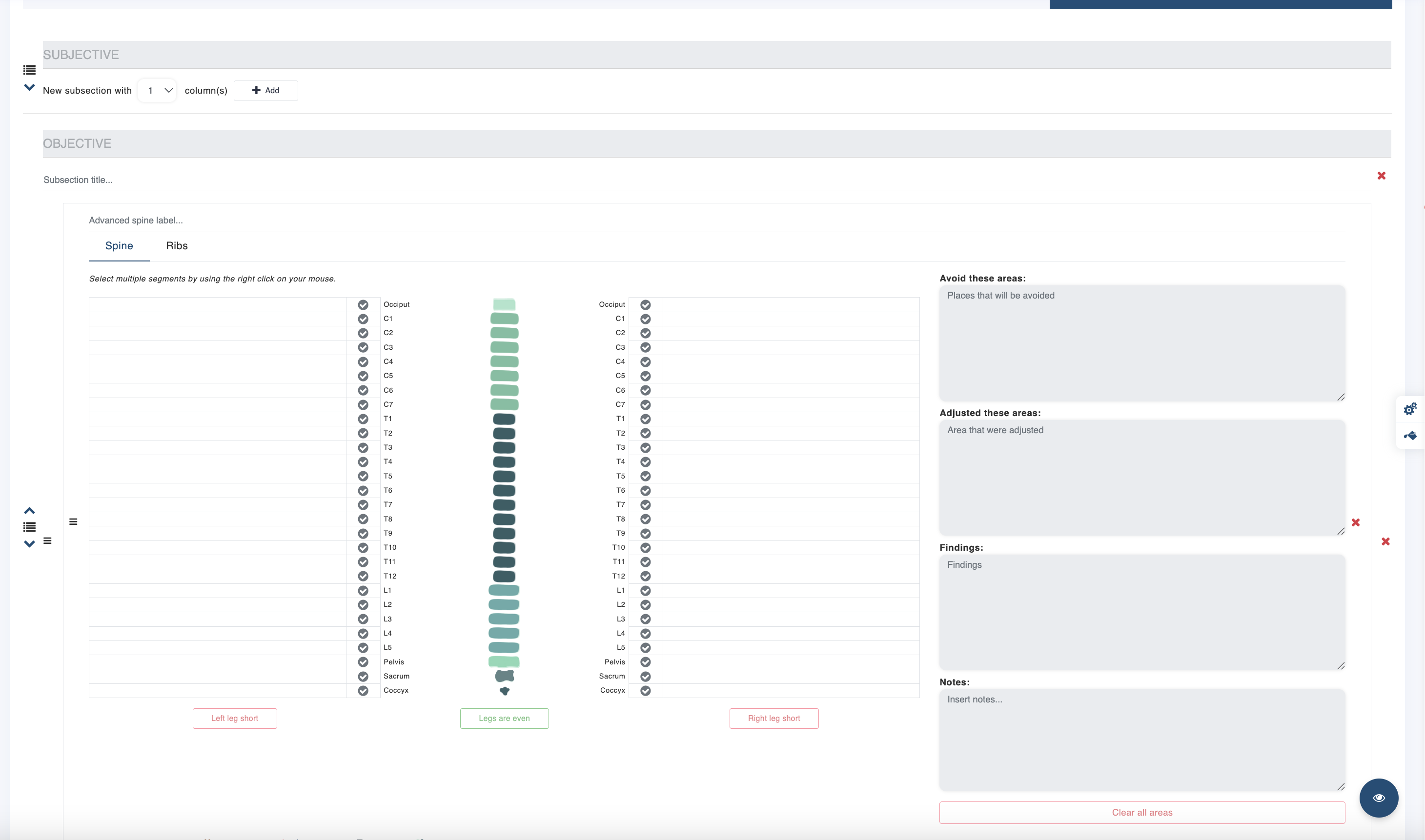The image size is (1425, 840).
Task: Move Objective section up with chevron
Action: click(x=29, y=511)
